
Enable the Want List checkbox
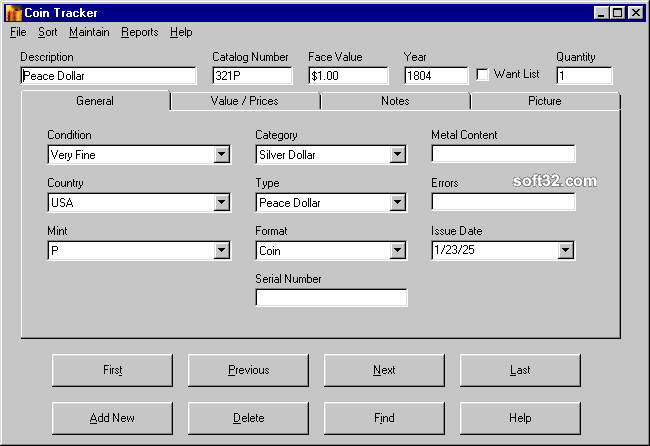tap(482, 75)
